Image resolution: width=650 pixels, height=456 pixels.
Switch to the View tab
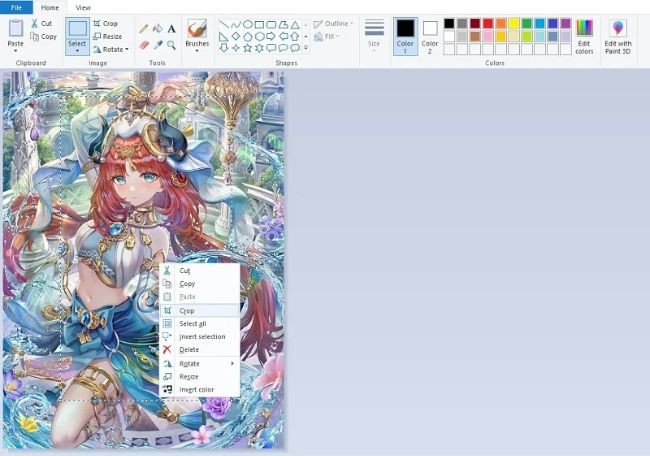82,7
